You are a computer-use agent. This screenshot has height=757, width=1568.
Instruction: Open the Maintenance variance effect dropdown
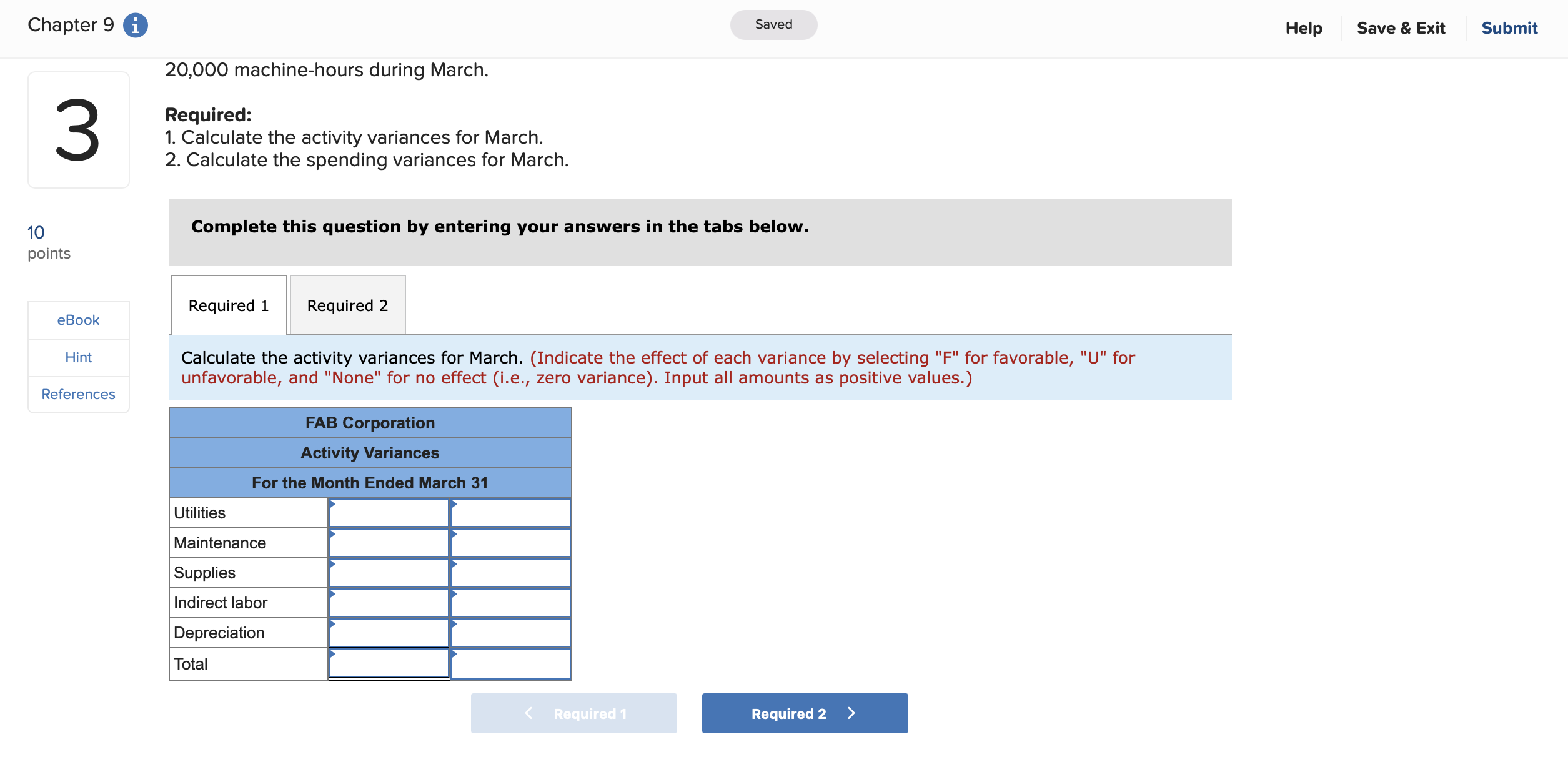click(x=510, y=542)
